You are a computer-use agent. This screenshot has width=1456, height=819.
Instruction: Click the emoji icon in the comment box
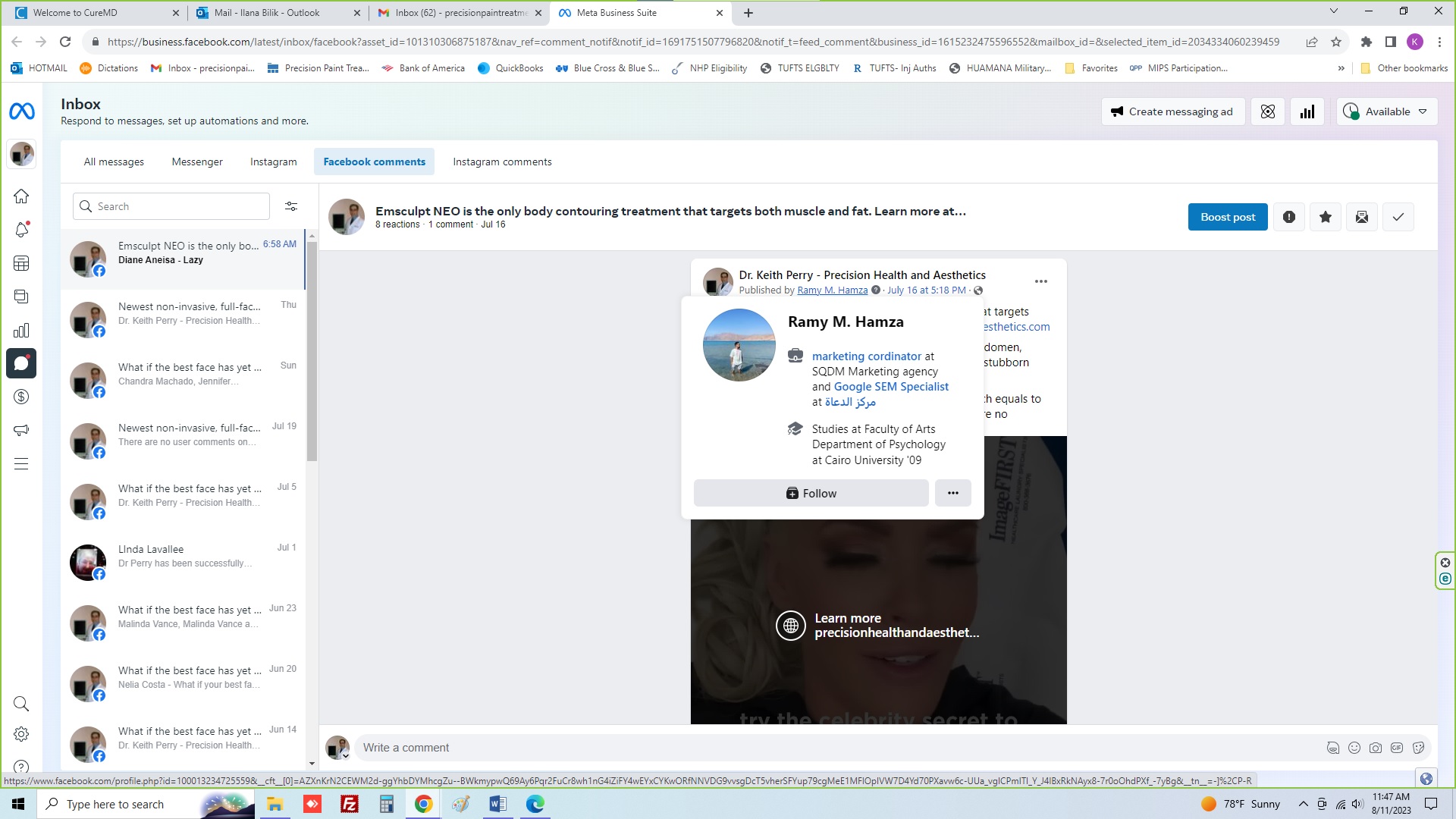[1354, 748]
